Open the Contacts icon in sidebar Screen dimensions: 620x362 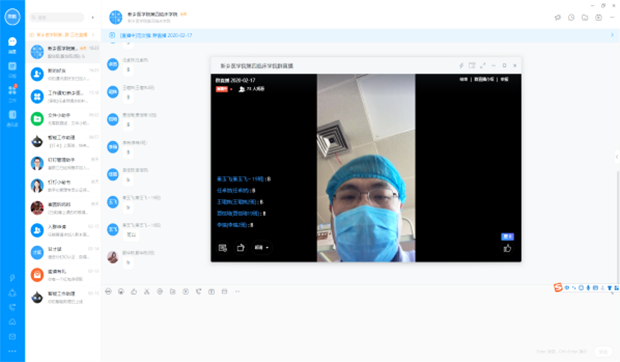coord(12,117)
